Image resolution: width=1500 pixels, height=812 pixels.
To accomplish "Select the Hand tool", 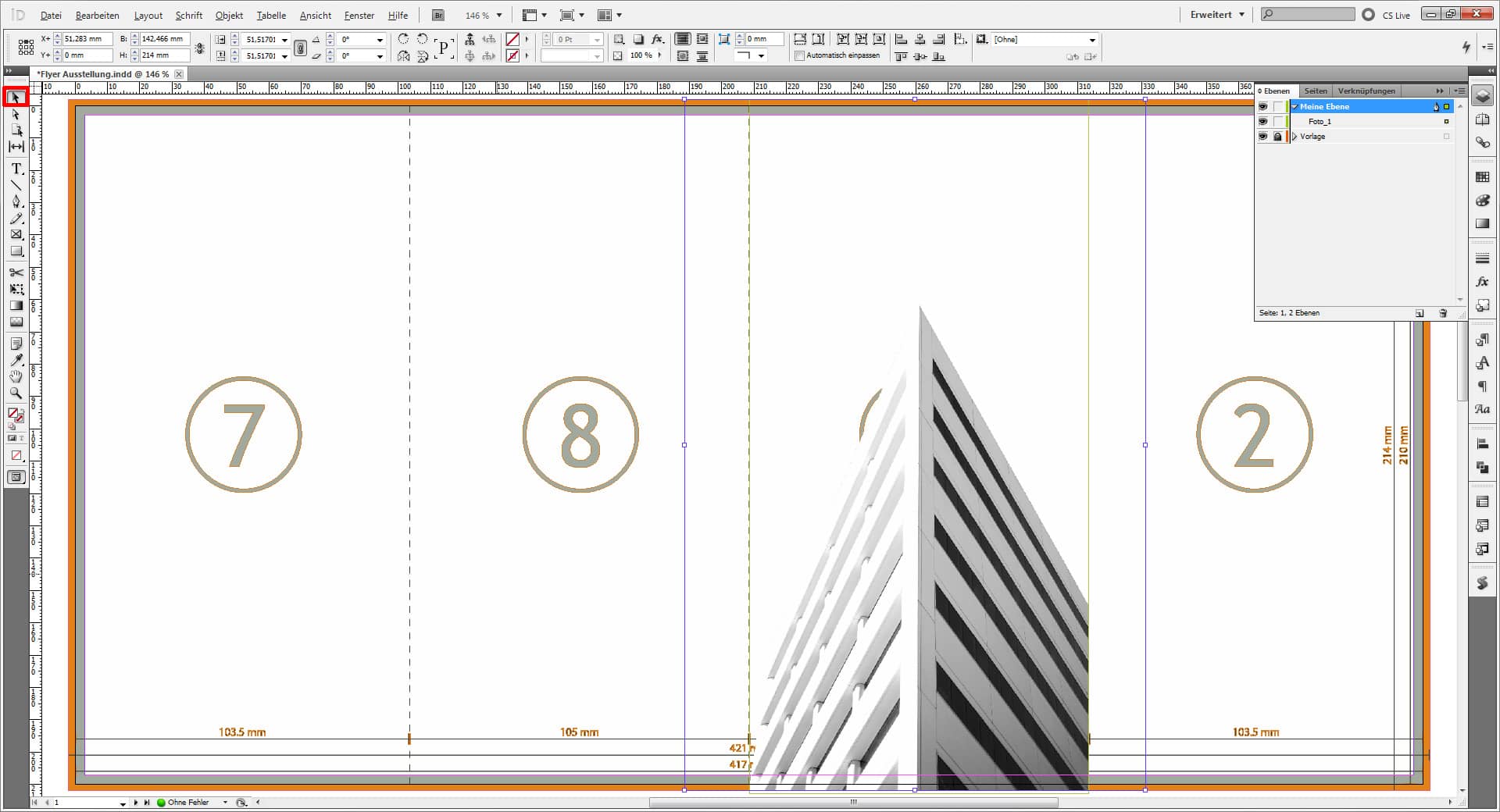I will coord(16,376).
